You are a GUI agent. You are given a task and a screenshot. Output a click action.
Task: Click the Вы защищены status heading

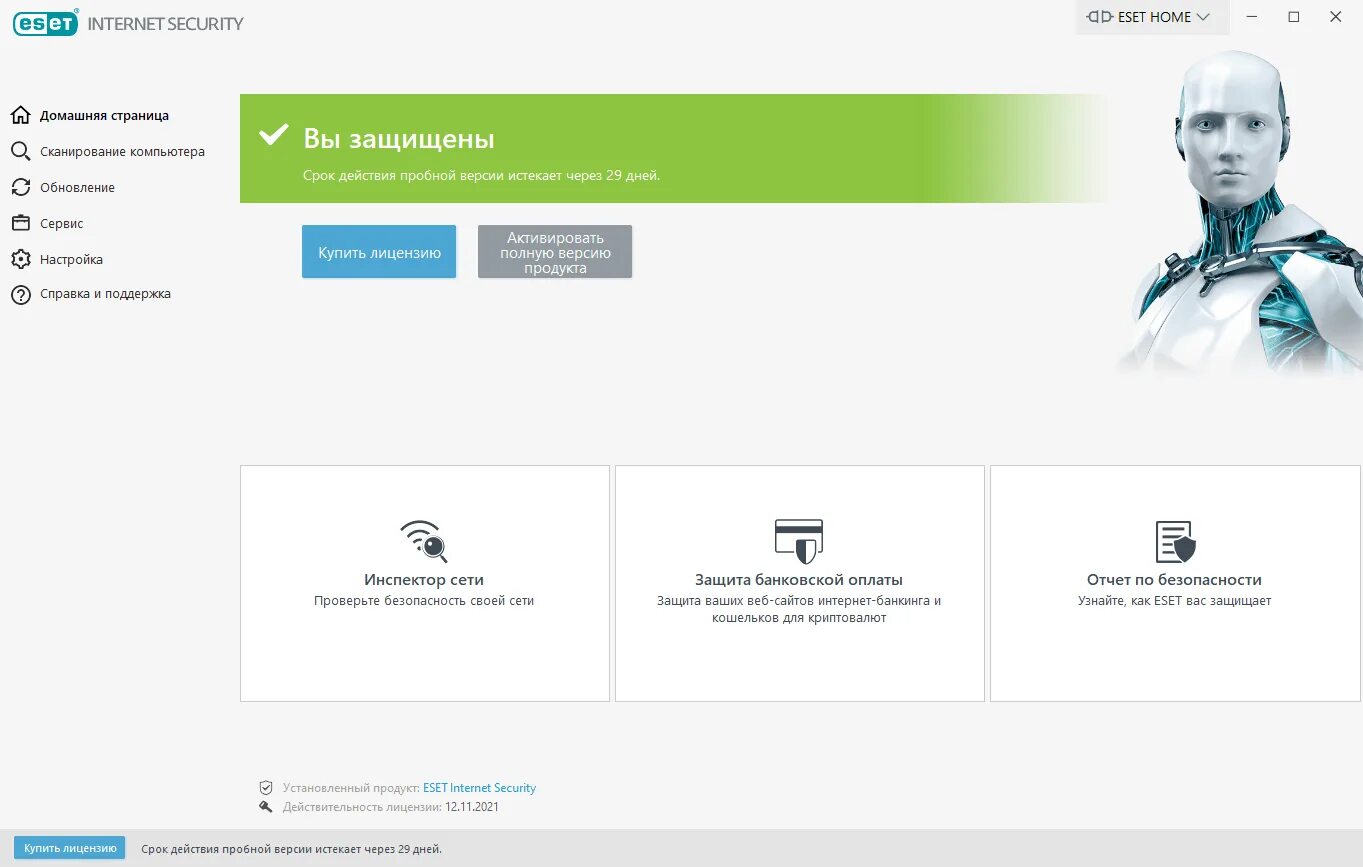coord(399,139)
